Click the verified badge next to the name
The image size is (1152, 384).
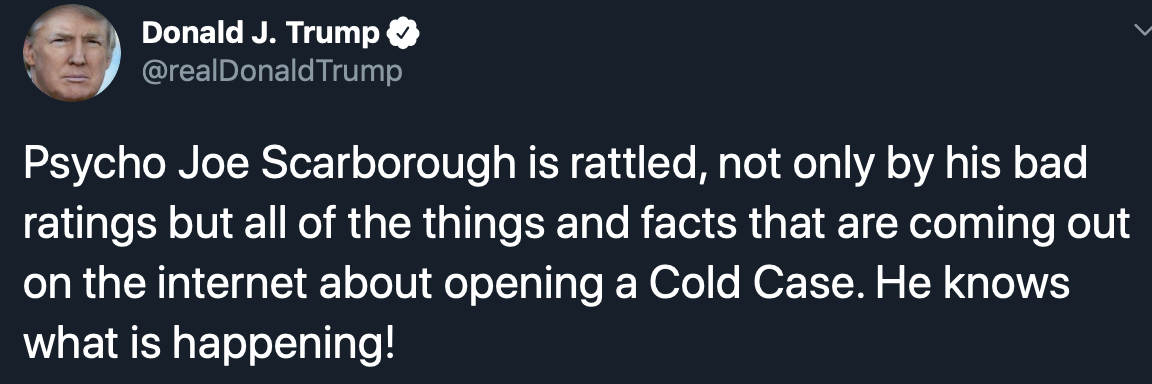point(403,33)
